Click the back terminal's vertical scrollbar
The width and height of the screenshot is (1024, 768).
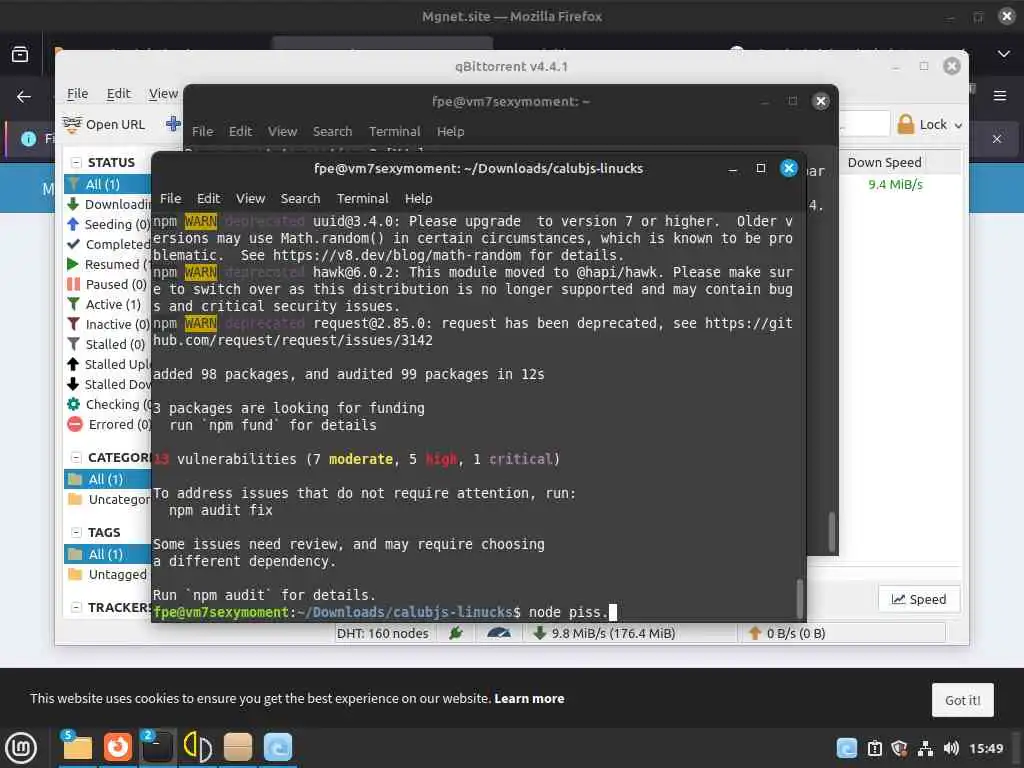coord(831,532)
